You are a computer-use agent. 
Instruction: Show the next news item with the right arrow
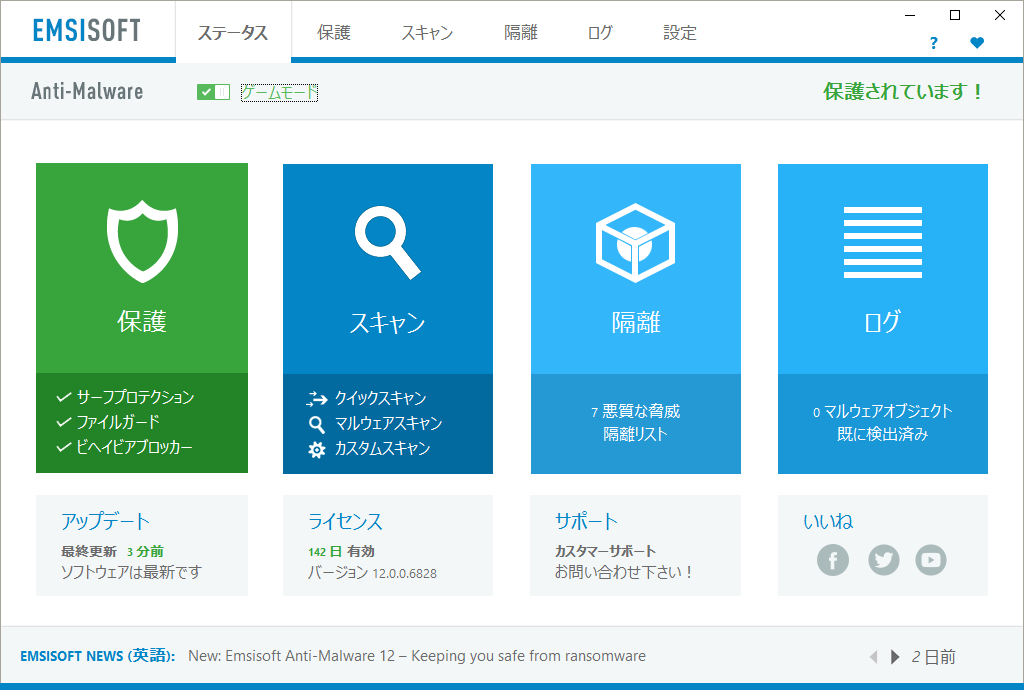pyautogui.click(x=893, y=657)
